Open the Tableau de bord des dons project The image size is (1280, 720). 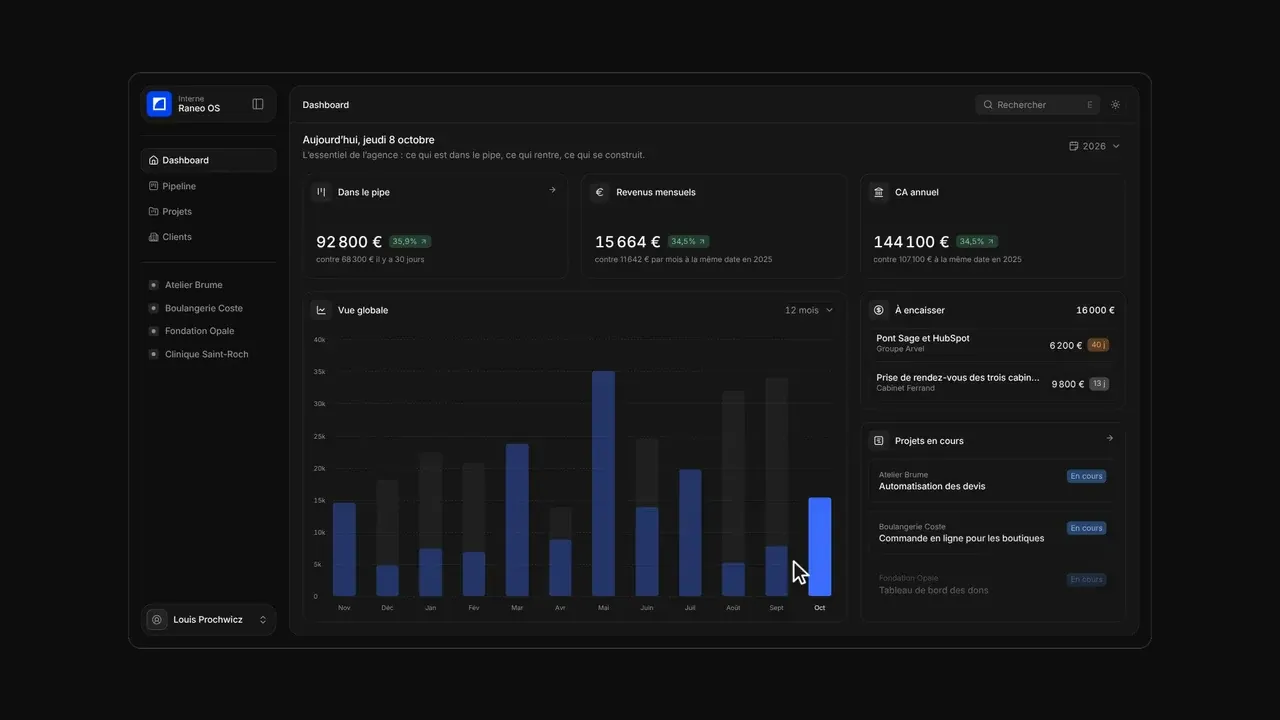pos(993,585)
